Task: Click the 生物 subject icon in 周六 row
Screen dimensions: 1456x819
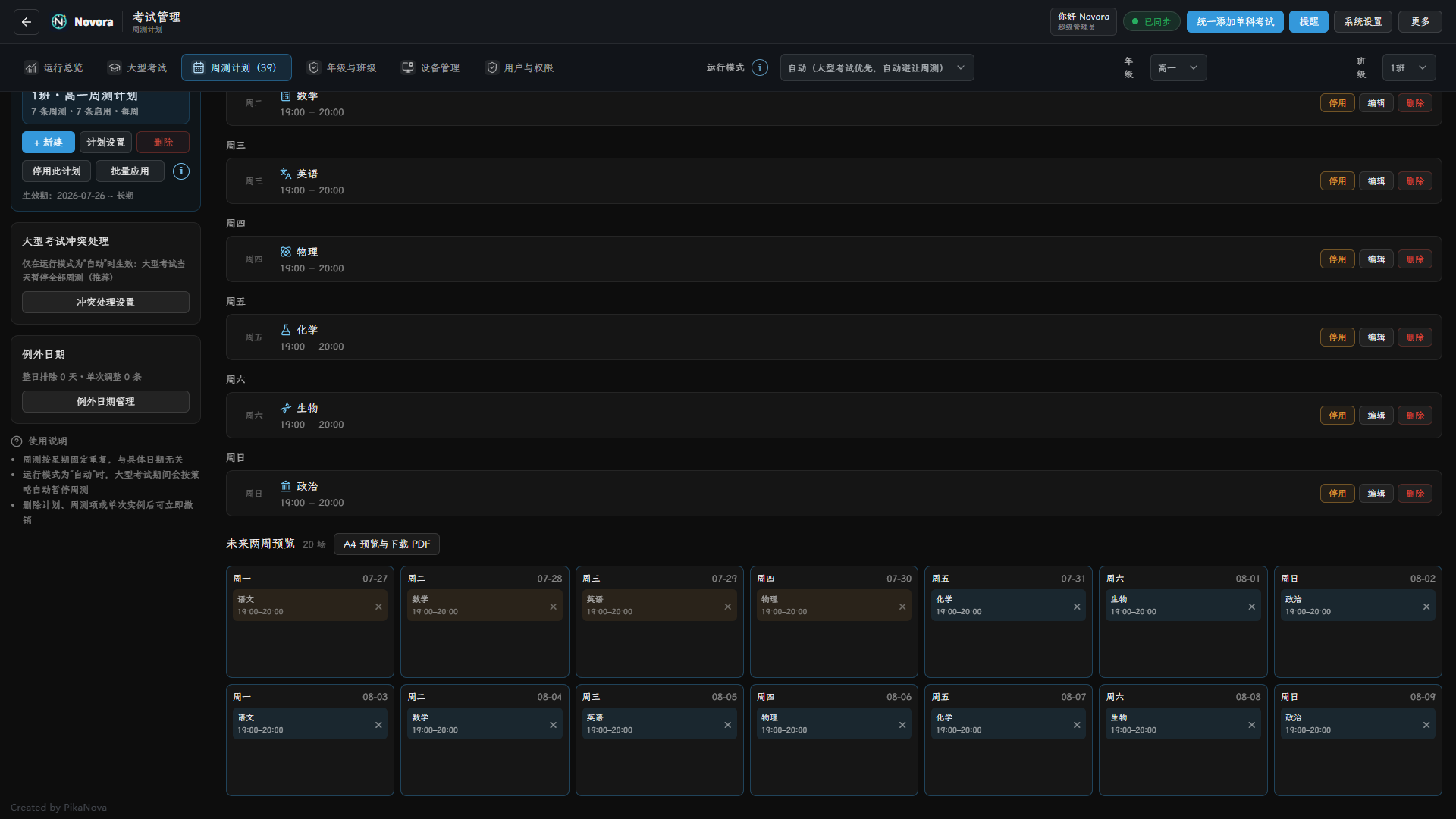Action: pos(286,408)
